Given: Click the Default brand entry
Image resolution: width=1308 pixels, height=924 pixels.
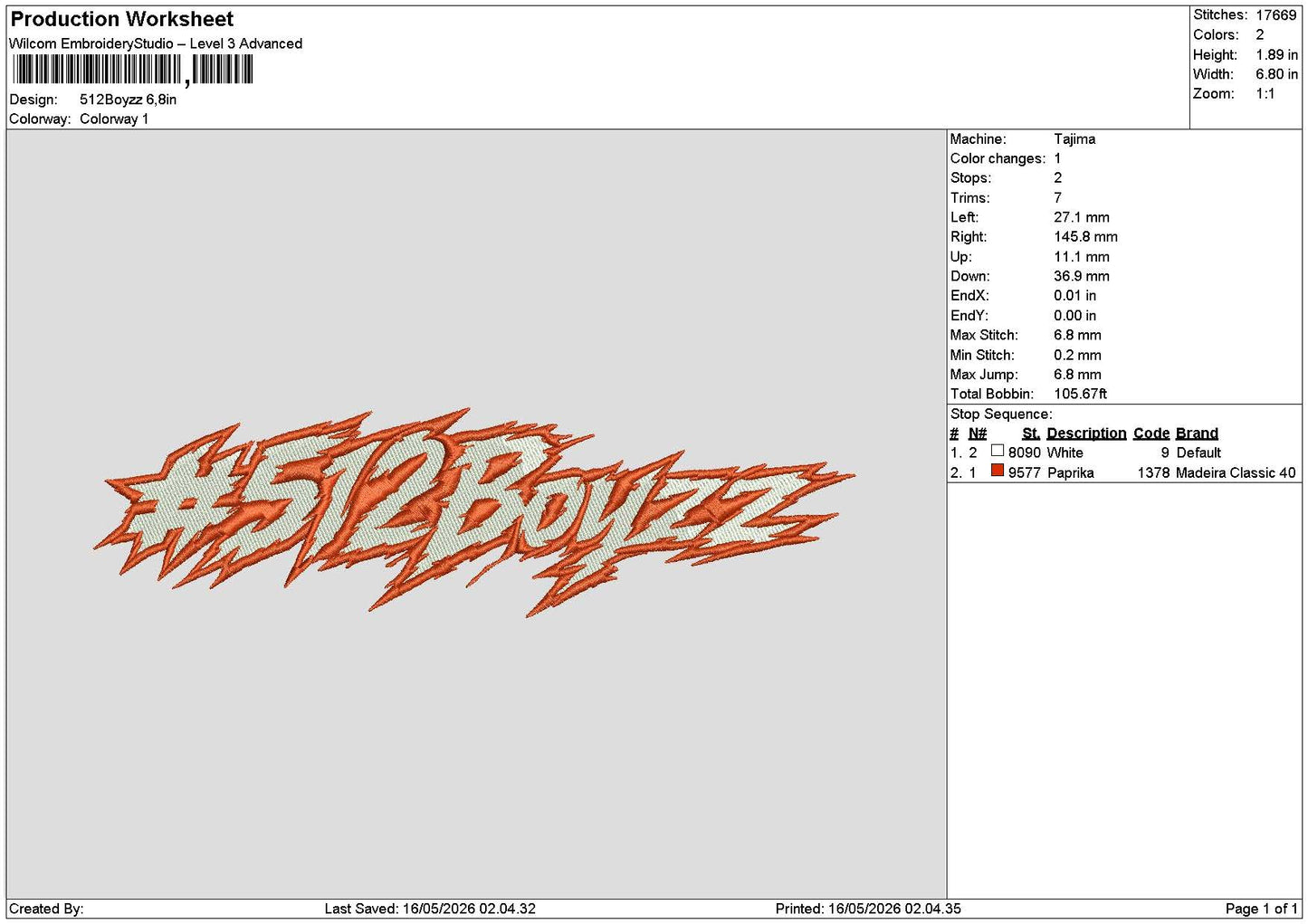Looking at the screenshot, I should coord(1198,452).
